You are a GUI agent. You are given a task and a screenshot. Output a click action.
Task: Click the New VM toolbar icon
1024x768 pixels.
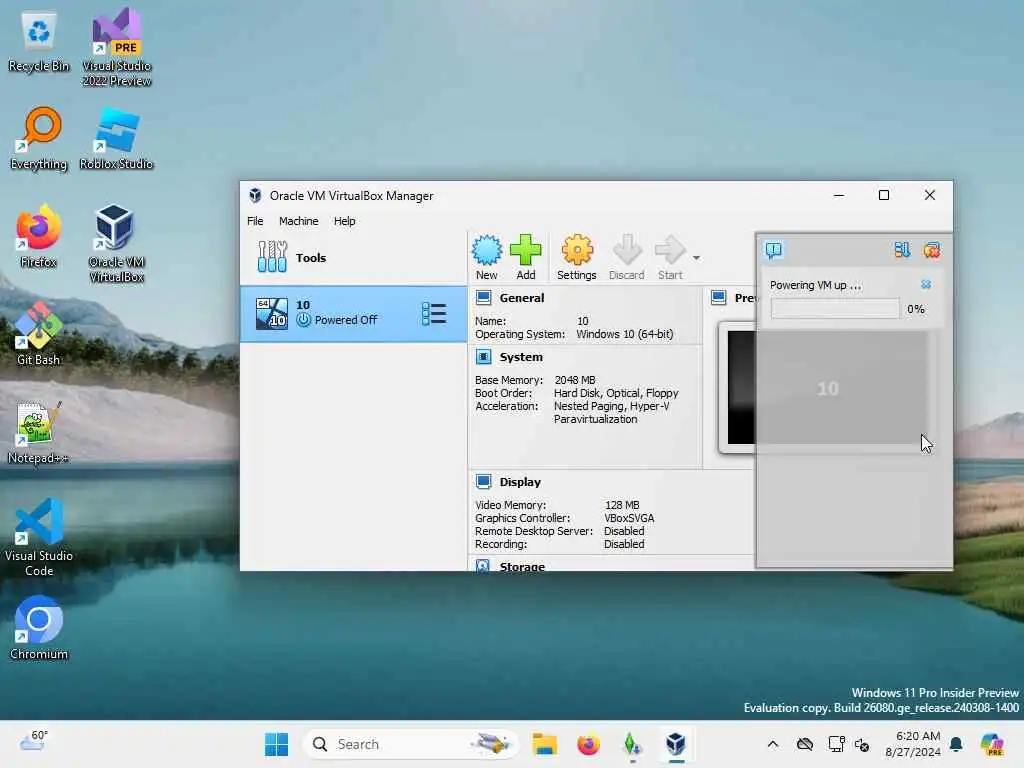[x=487, y=257]
